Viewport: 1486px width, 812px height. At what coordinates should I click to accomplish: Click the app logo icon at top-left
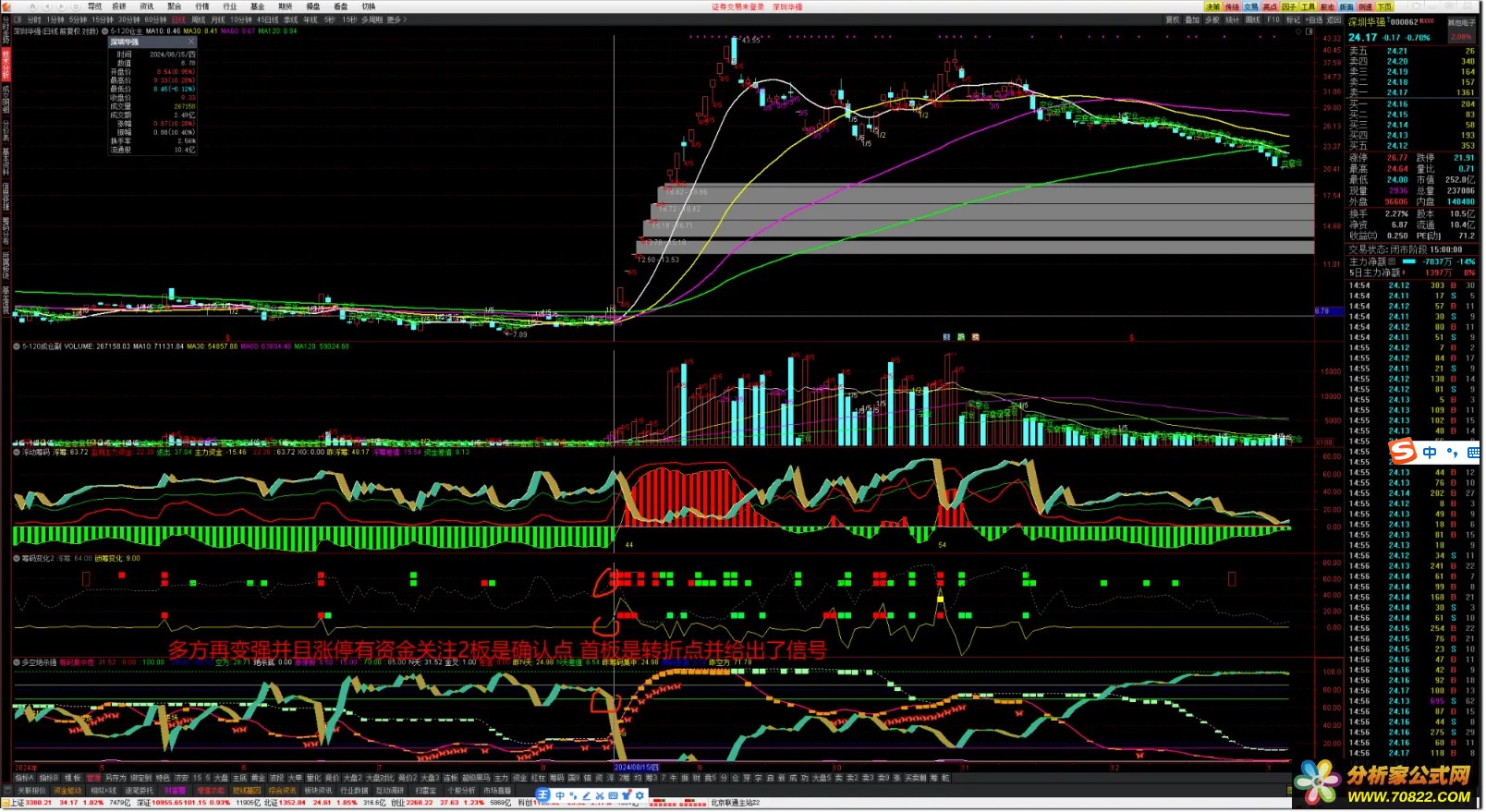point(6,6)
